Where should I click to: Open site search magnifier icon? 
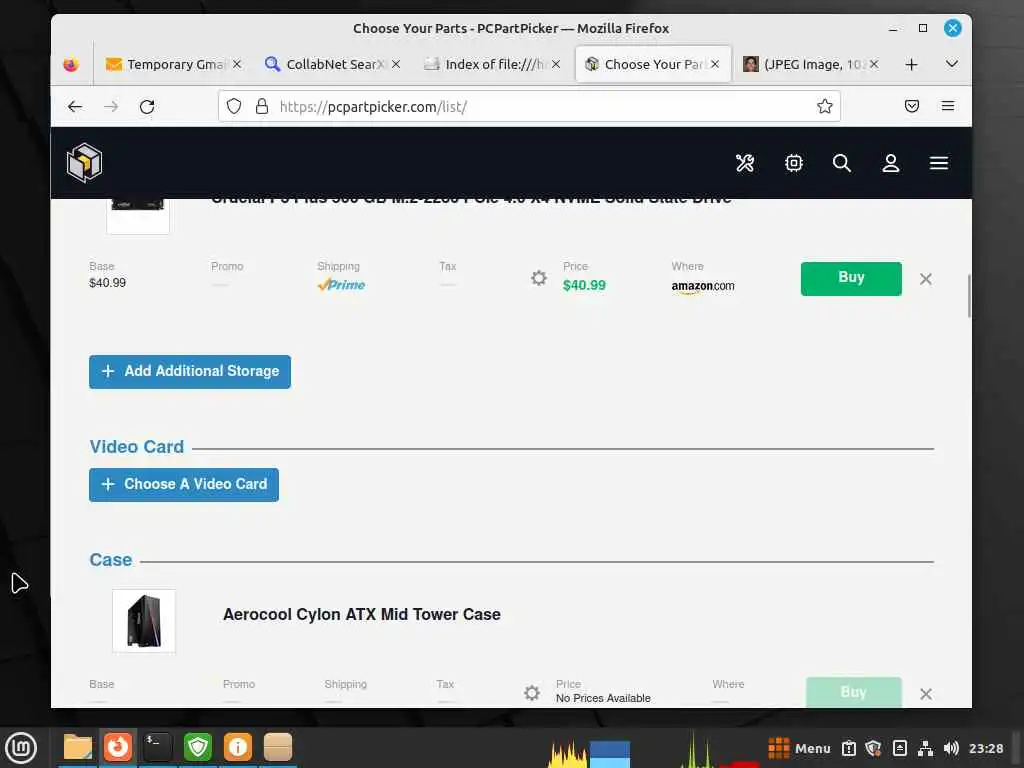tap(842, 163)
